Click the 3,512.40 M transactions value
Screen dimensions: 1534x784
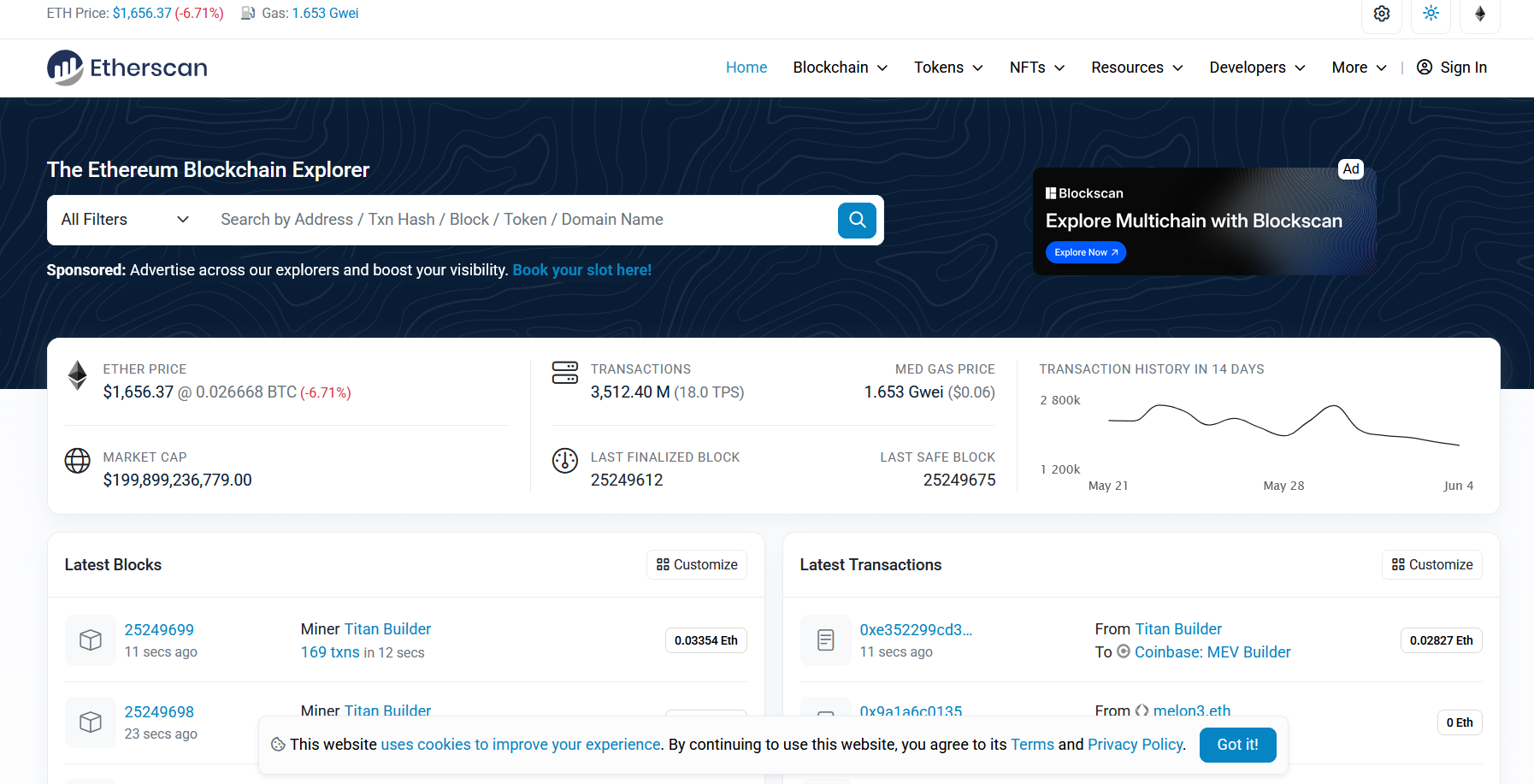pyautogui.click(x=630, y=392)
